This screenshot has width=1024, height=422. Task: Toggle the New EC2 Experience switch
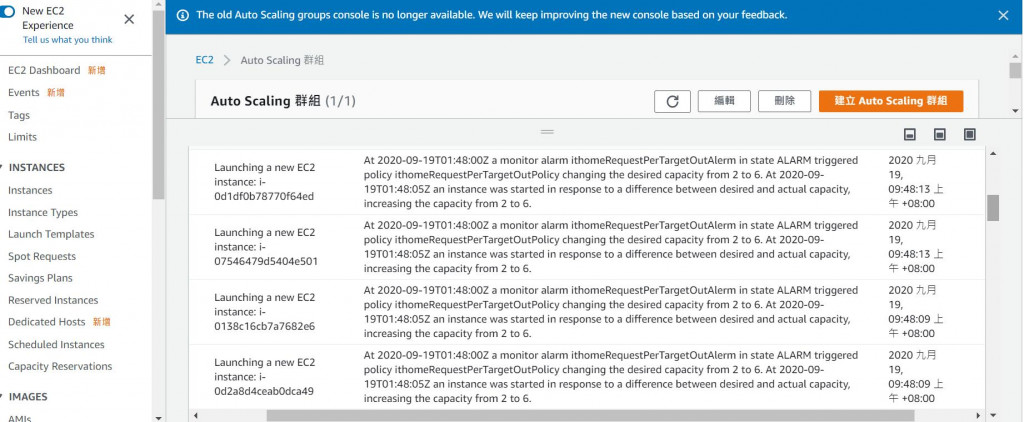[7, 11]
